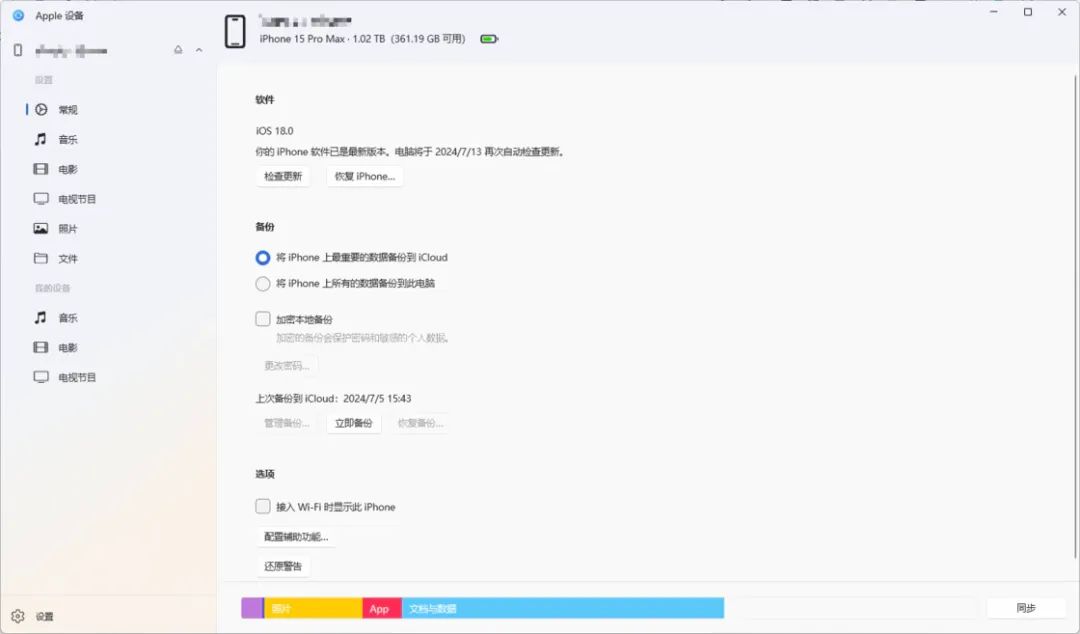Click the 电视节目 monitor icon under 我的设备
Viewport: 1080px width, 634px height.
point(41,377)
